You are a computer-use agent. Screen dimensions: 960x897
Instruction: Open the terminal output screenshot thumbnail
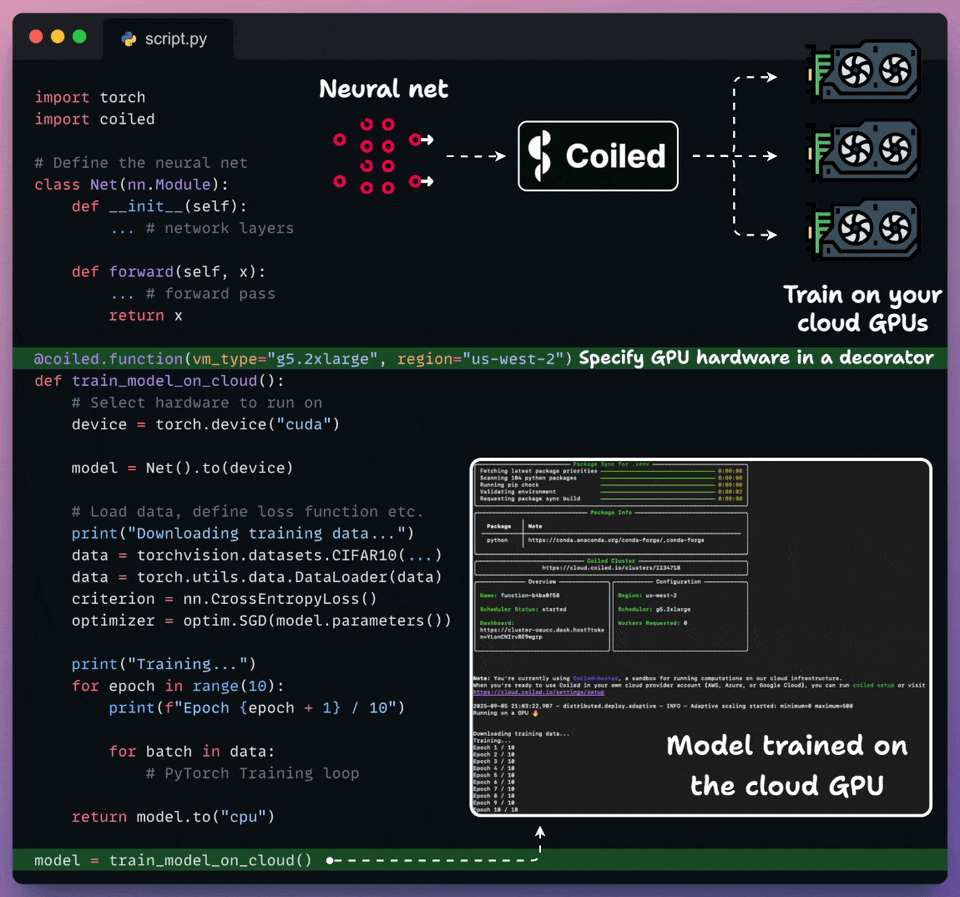coord(701,637)
